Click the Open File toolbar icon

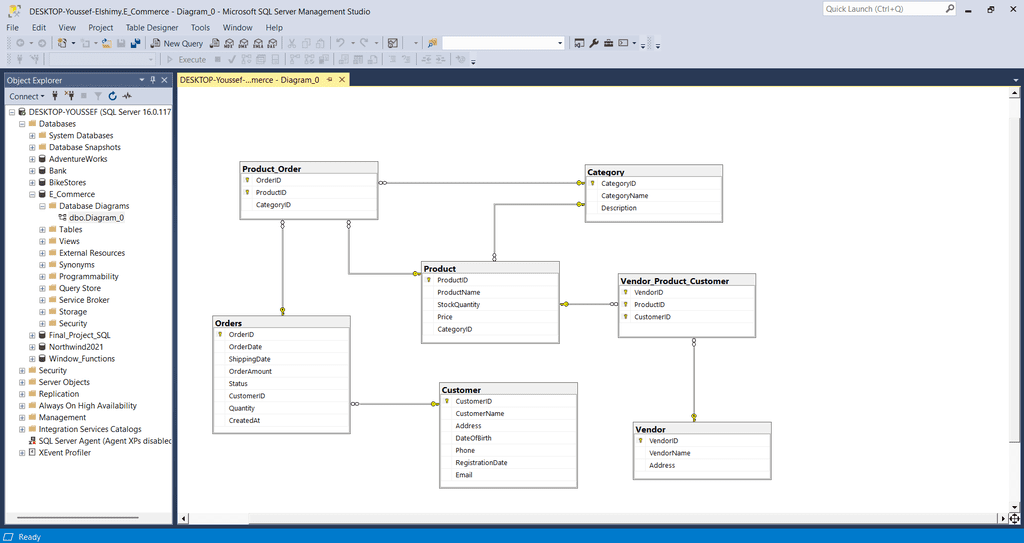point(107,44)
